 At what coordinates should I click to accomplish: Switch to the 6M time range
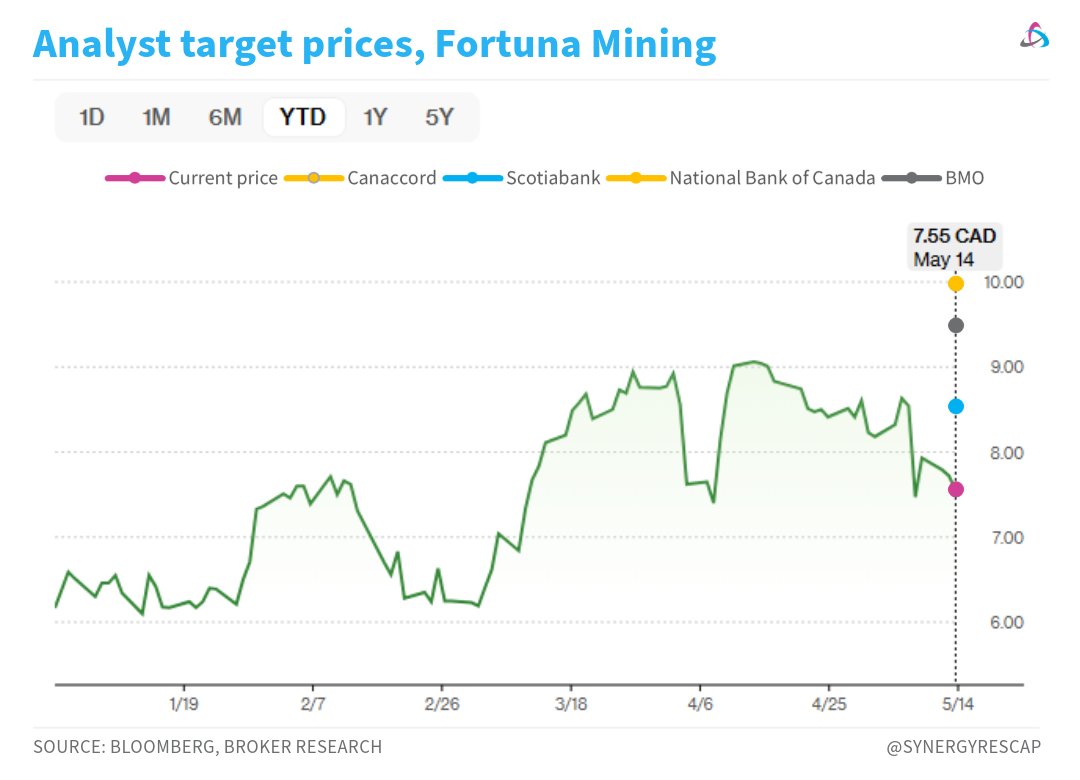pos(225,117)
